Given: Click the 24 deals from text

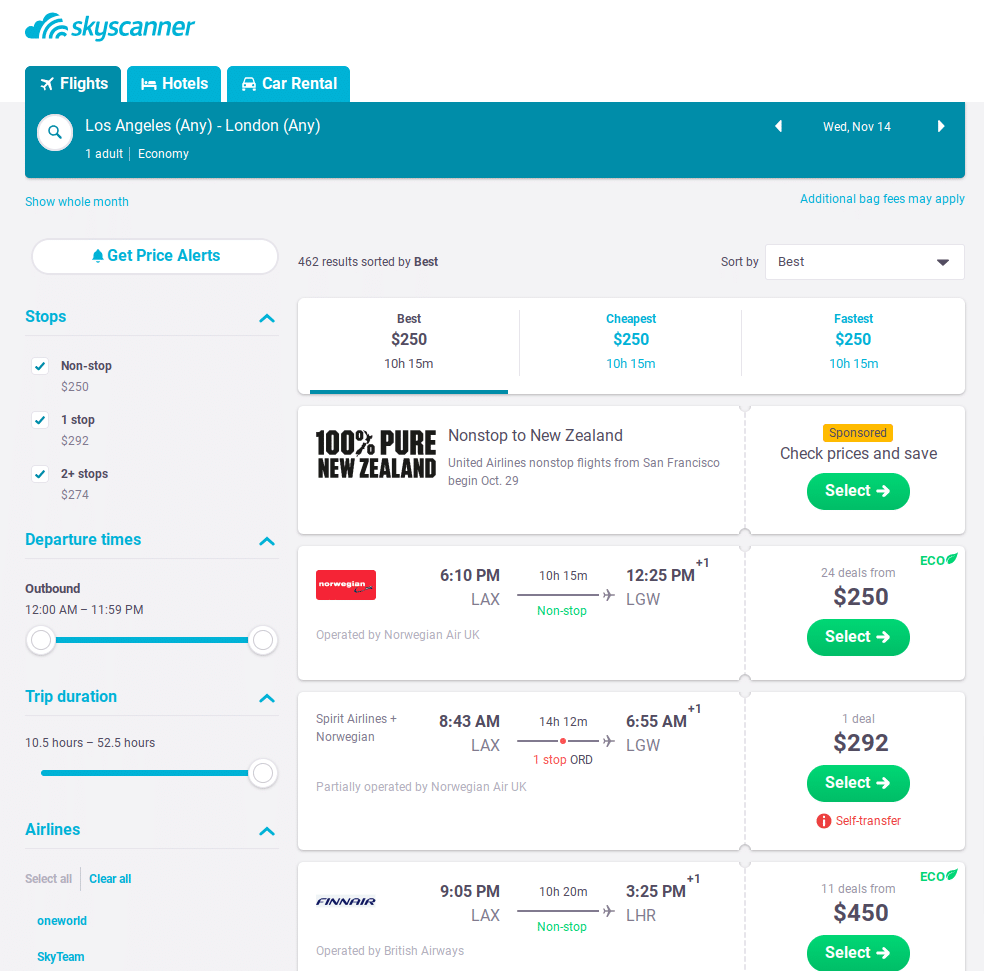Looking at the screenshot, I should tap(858, 572).
